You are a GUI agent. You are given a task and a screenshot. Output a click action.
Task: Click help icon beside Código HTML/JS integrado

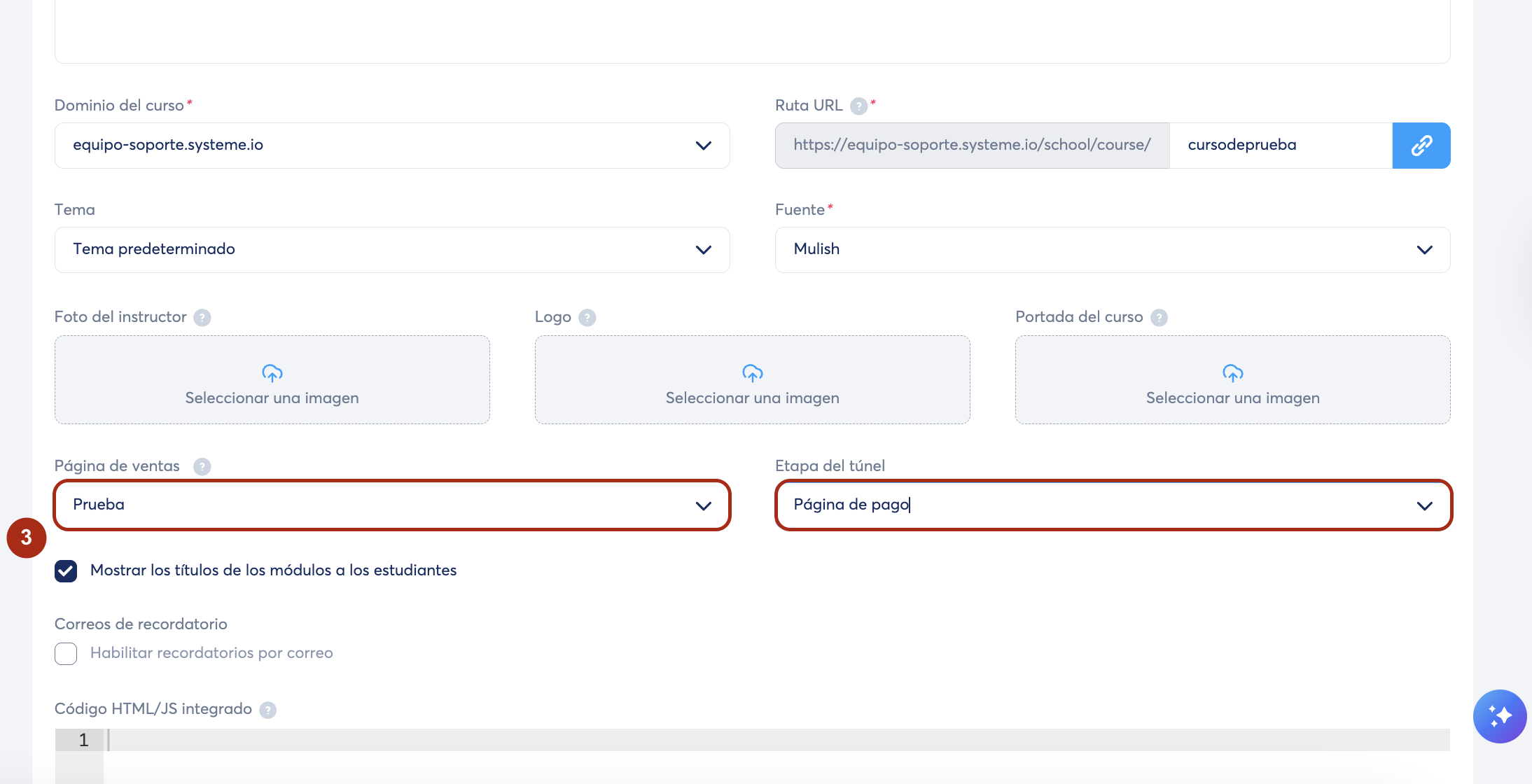(267, 710)
